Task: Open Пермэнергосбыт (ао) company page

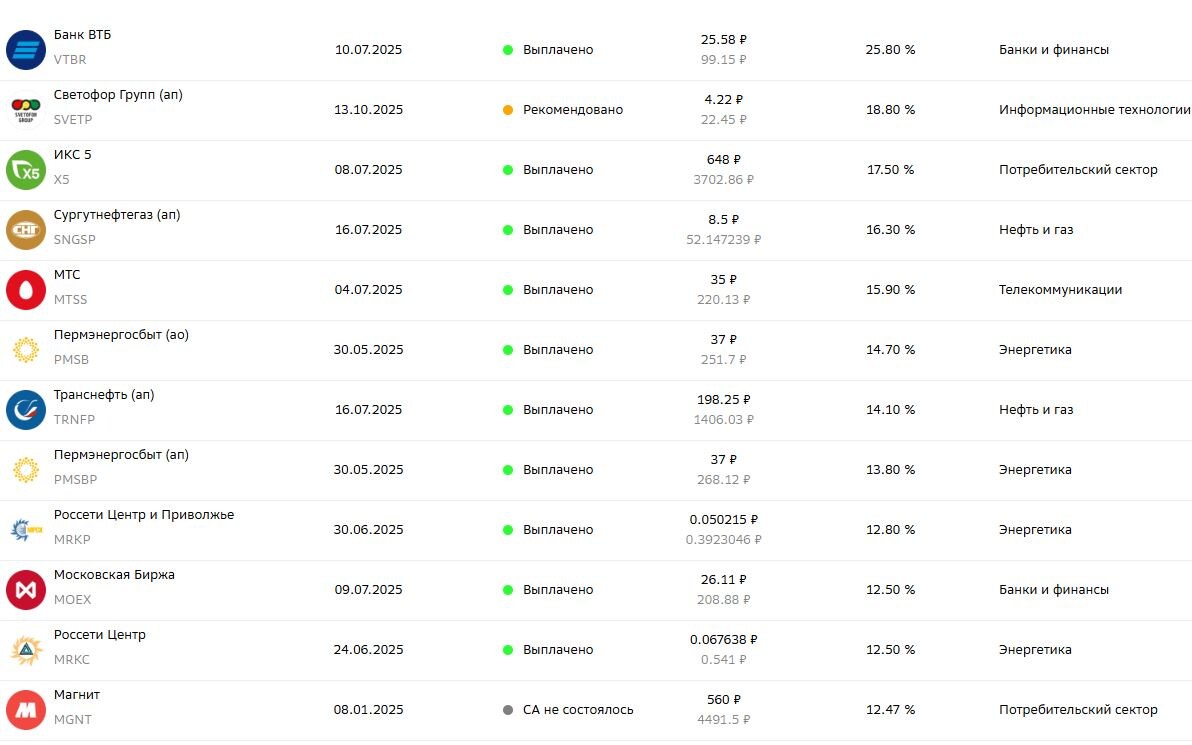Action: [121, 335]
